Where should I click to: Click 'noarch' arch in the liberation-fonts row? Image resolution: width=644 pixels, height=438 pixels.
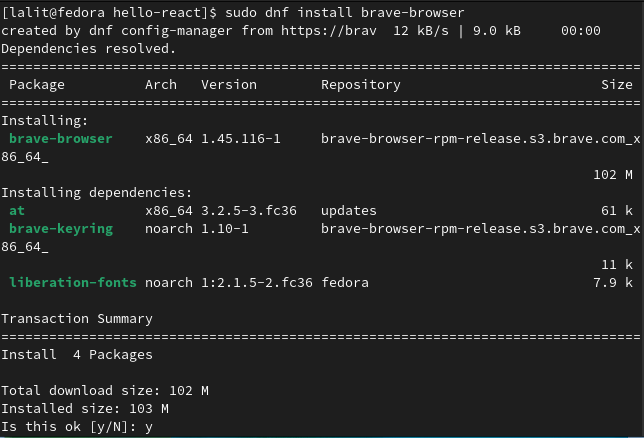coord(169,283)
